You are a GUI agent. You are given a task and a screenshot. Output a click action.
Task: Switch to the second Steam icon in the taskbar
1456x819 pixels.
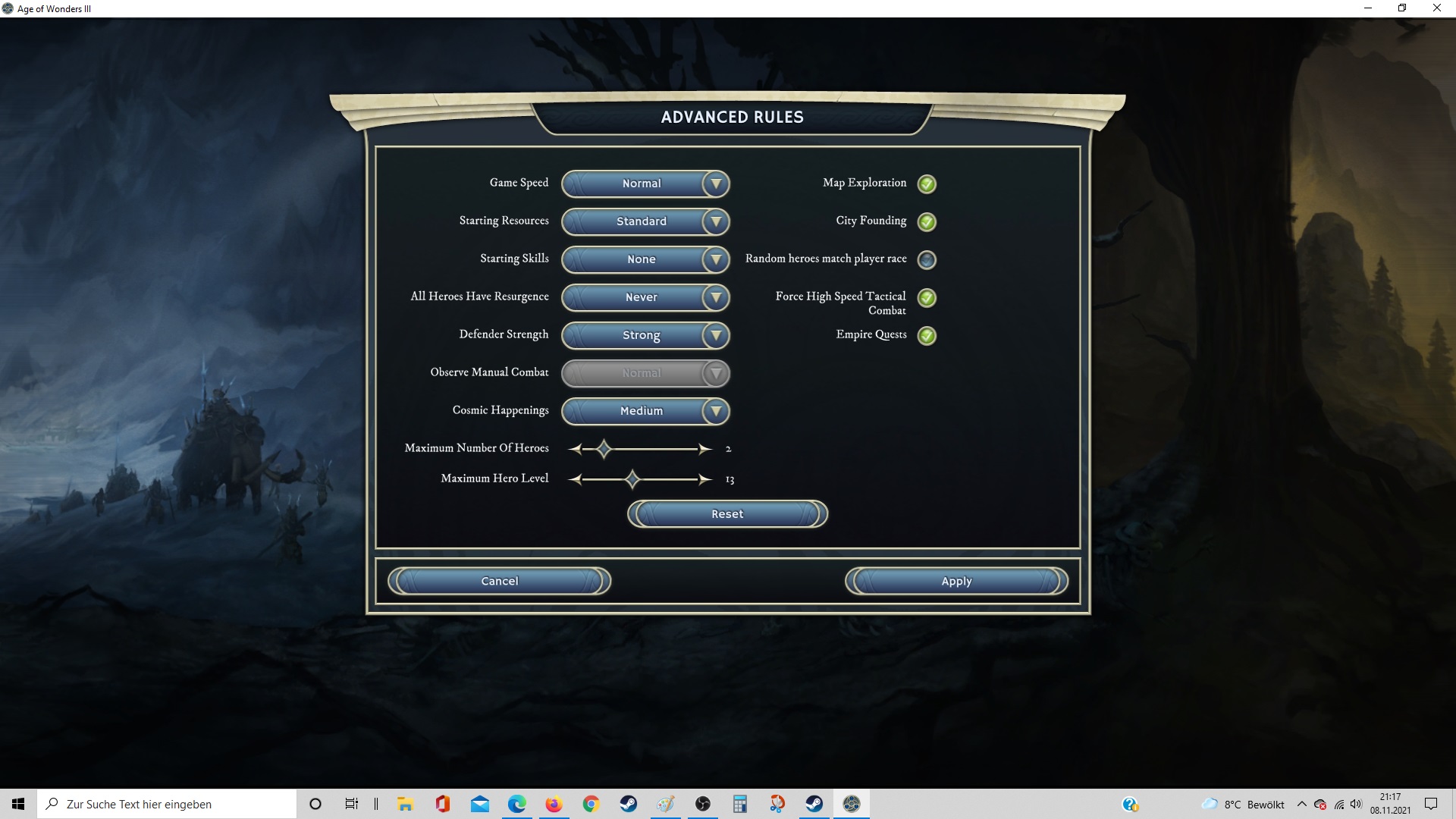point(814,804)
